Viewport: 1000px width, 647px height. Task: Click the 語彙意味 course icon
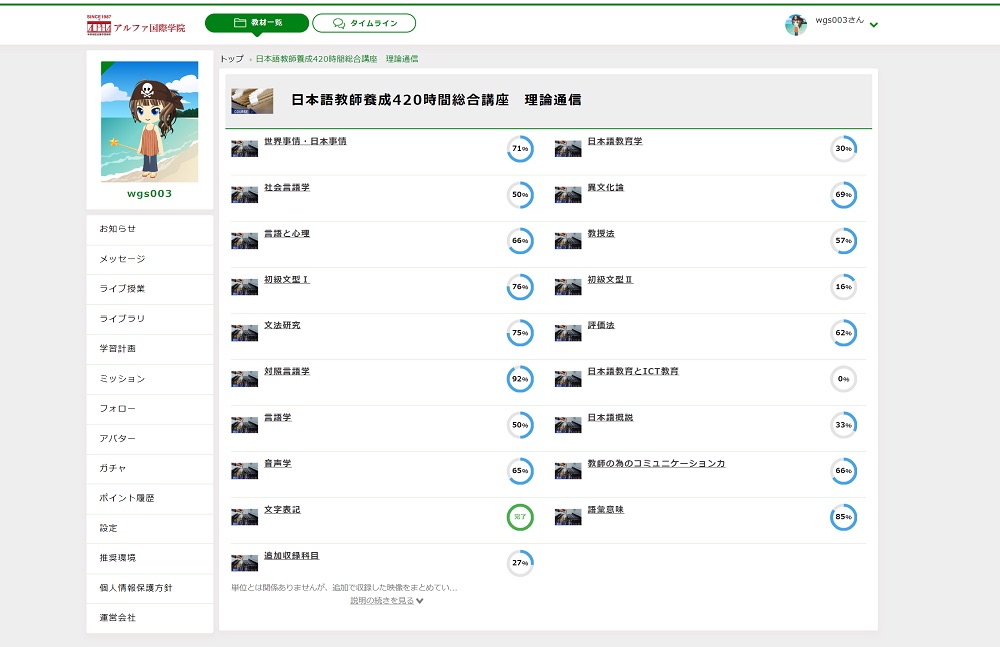pyautogui.click(x=568, y=517)
